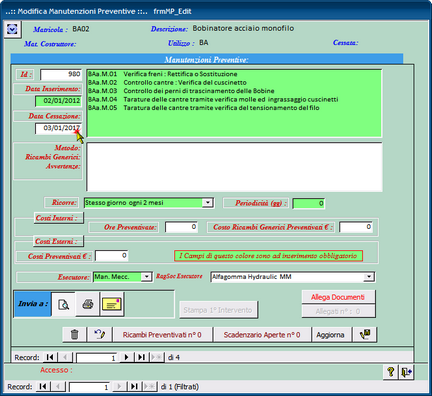Viewport: 432px width, 396px height.
Task: Click Costo Ricambi Generici Preventivati field
Action: tap(356, 227)
